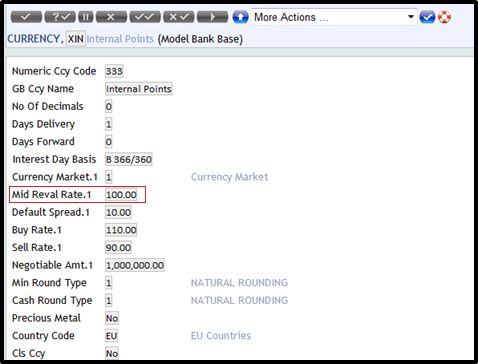This screenshot has width=478, height=364.
Task: Click the 'Internal Points' header description
Action: pyautogui.click(x=120, y=39)
